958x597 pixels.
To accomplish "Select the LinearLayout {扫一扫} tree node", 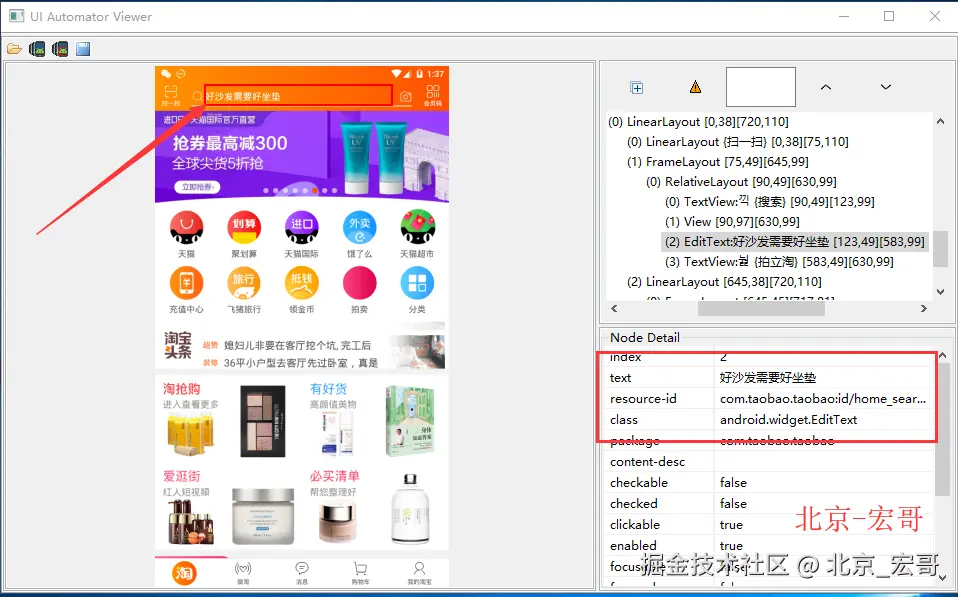I will click(737, 142).
